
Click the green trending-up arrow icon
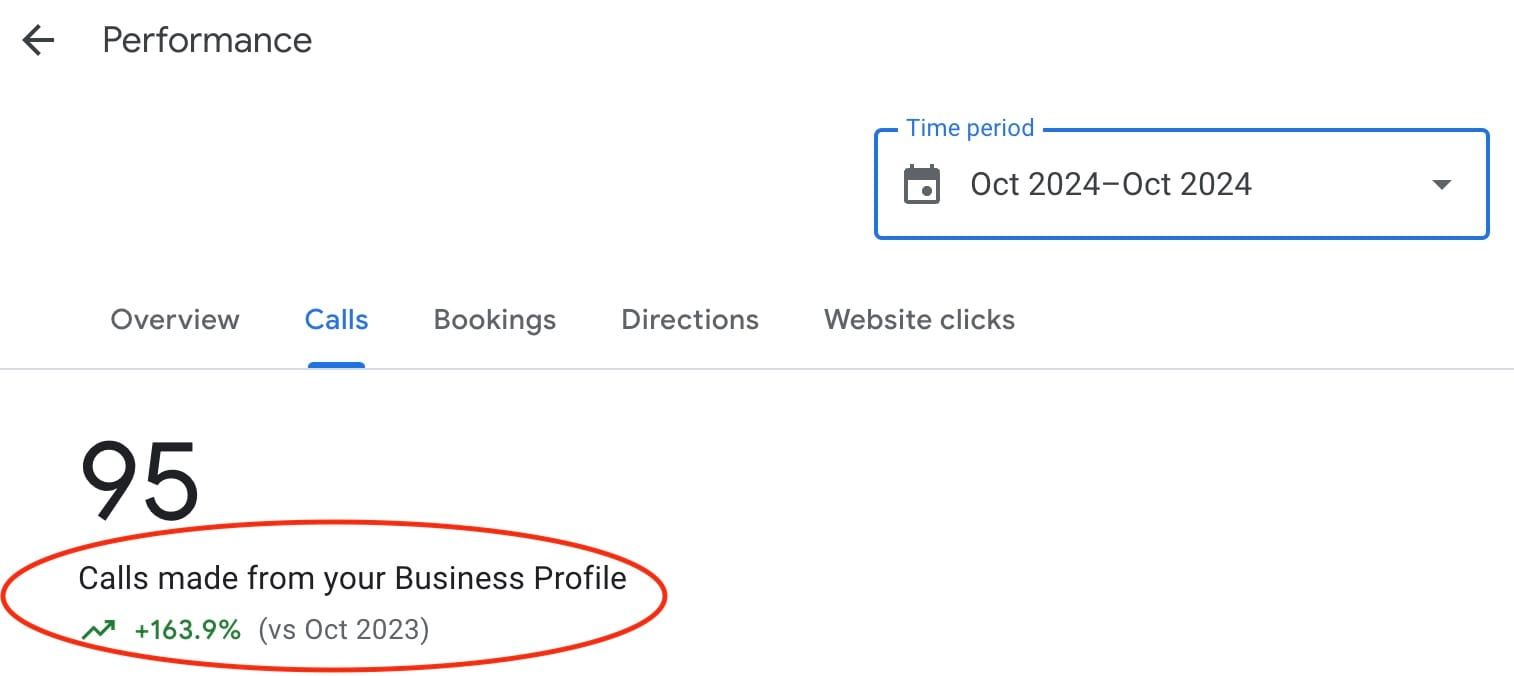pos(98,630)
